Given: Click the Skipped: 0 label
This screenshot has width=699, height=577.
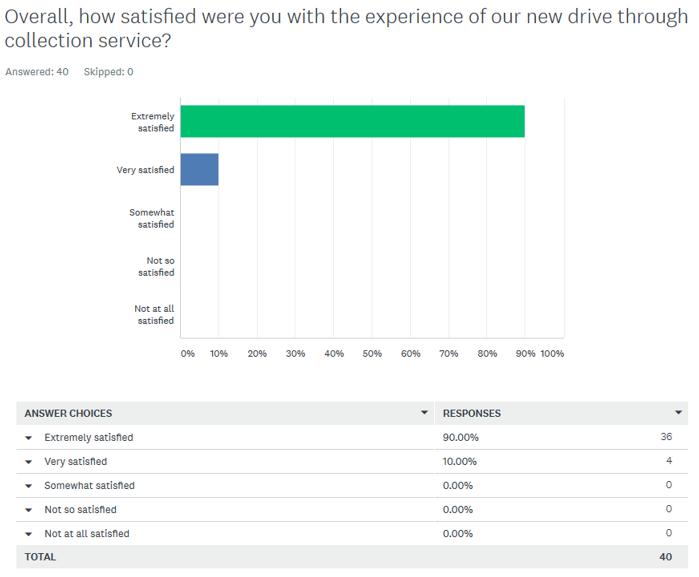Looking at the screenshot, I should tap(108, 72).
